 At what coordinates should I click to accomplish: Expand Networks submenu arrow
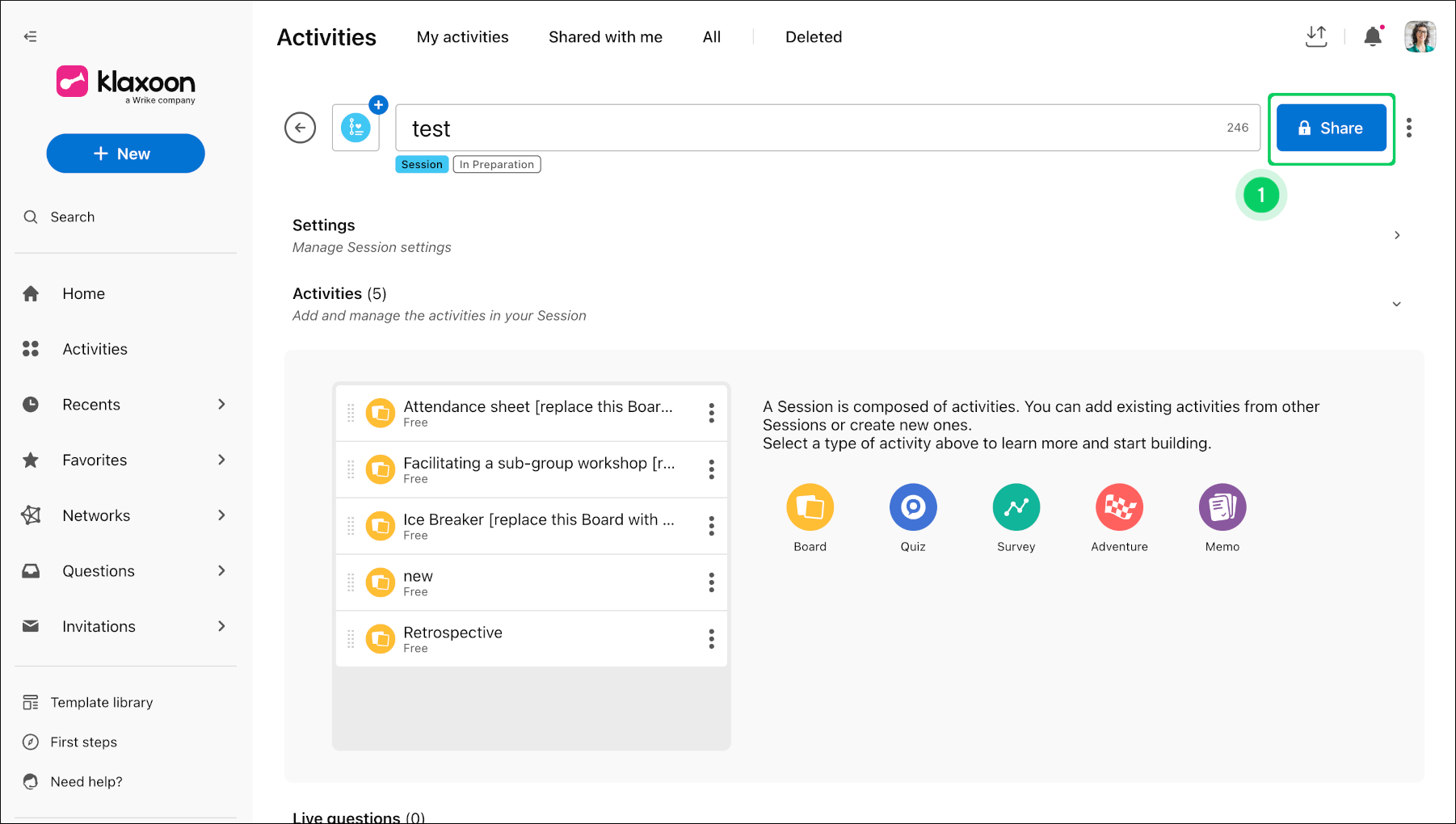(221, 515)
